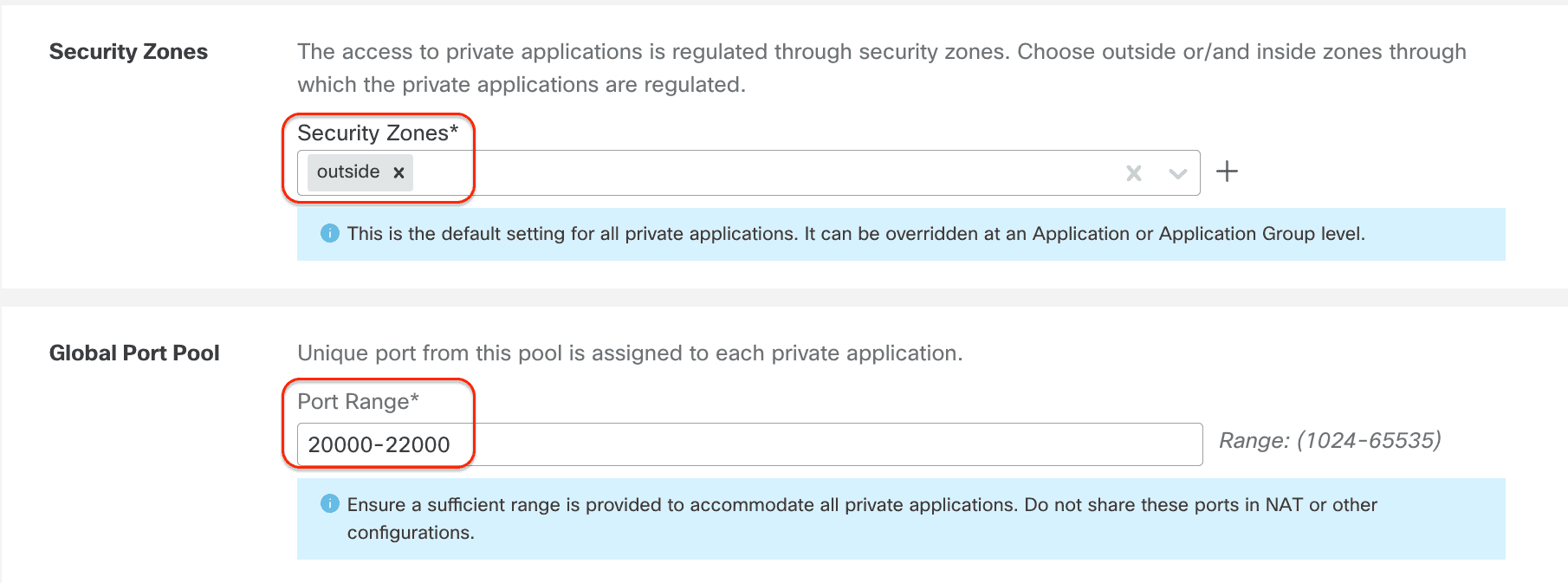Click the default setting override notice text
The image size is (1568, 583).
tap(856, 234)
